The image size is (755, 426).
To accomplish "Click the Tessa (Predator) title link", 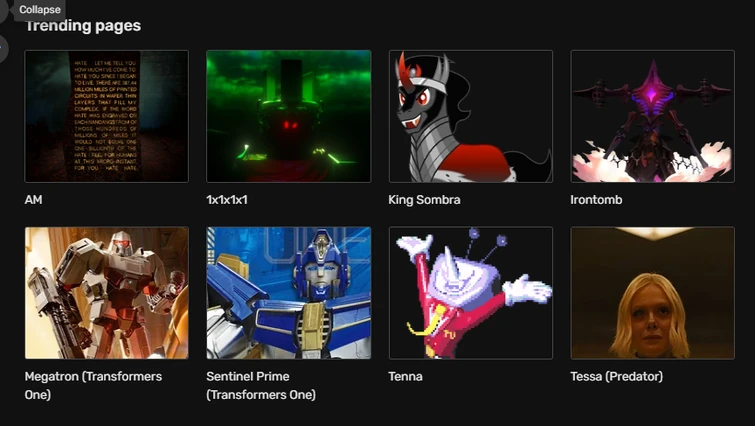I will coord(616,376).
